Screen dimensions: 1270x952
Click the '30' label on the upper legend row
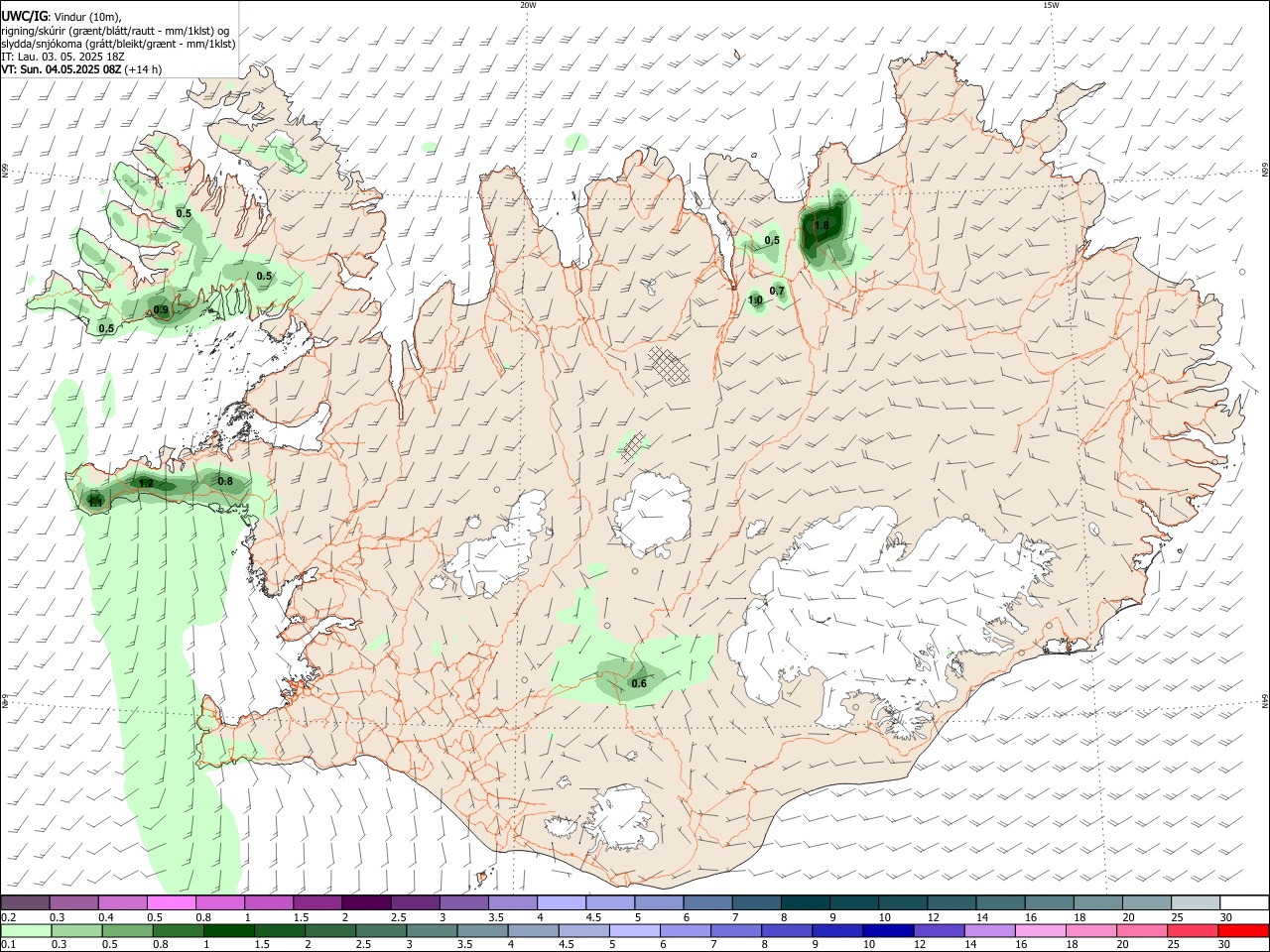tap(1226, 917)
